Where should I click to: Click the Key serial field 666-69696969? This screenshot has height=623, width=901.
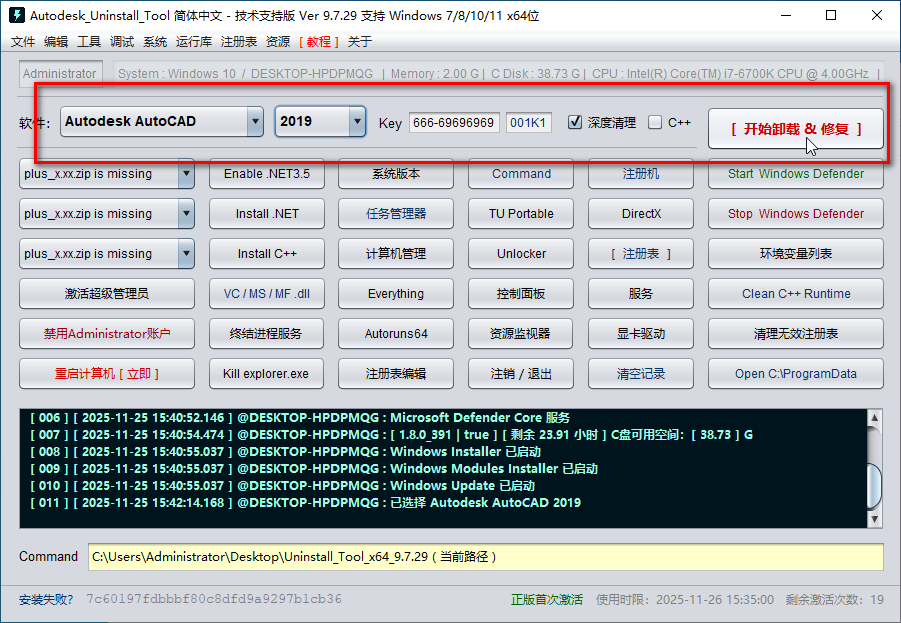[454, 122]
